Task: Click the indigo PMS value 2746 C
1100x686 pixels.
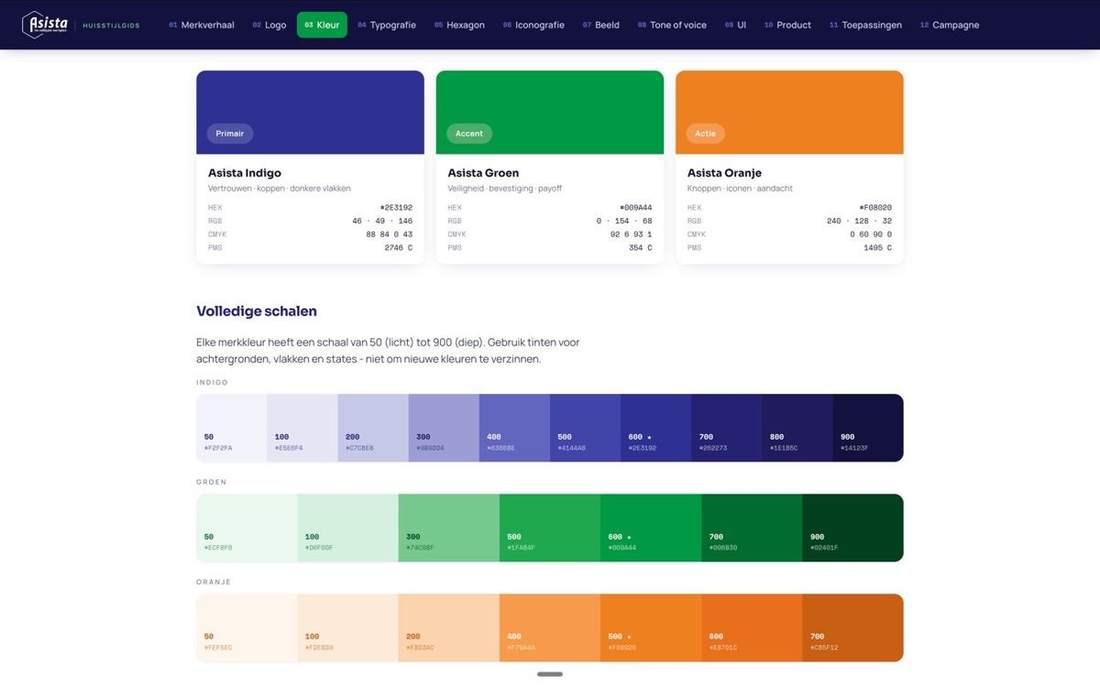Action: click(398, 248)
